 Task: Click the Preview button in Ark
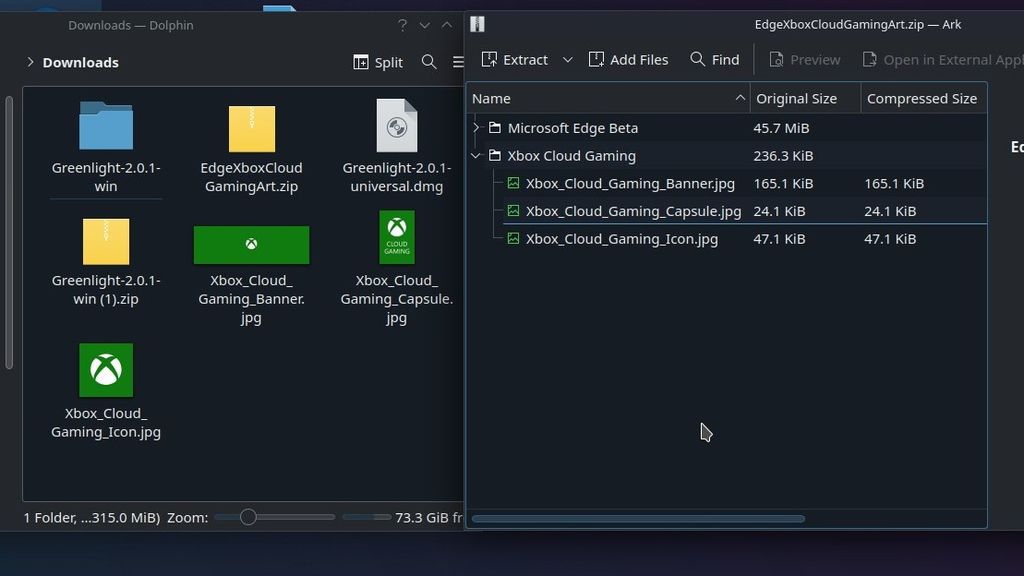click(x=804, y=59)
